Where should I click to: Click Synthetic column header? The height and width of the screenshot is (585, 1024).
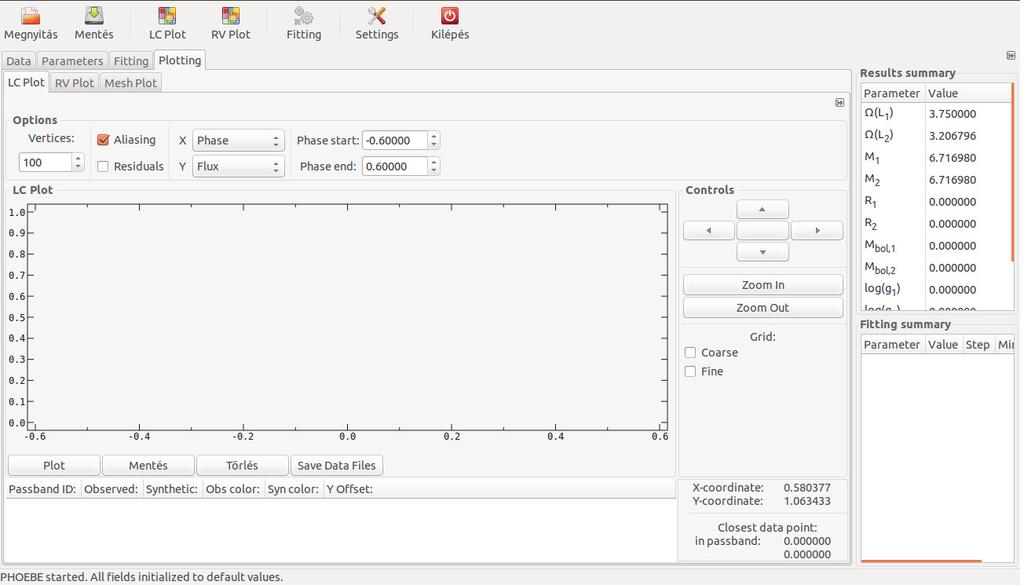coord(172,489)
